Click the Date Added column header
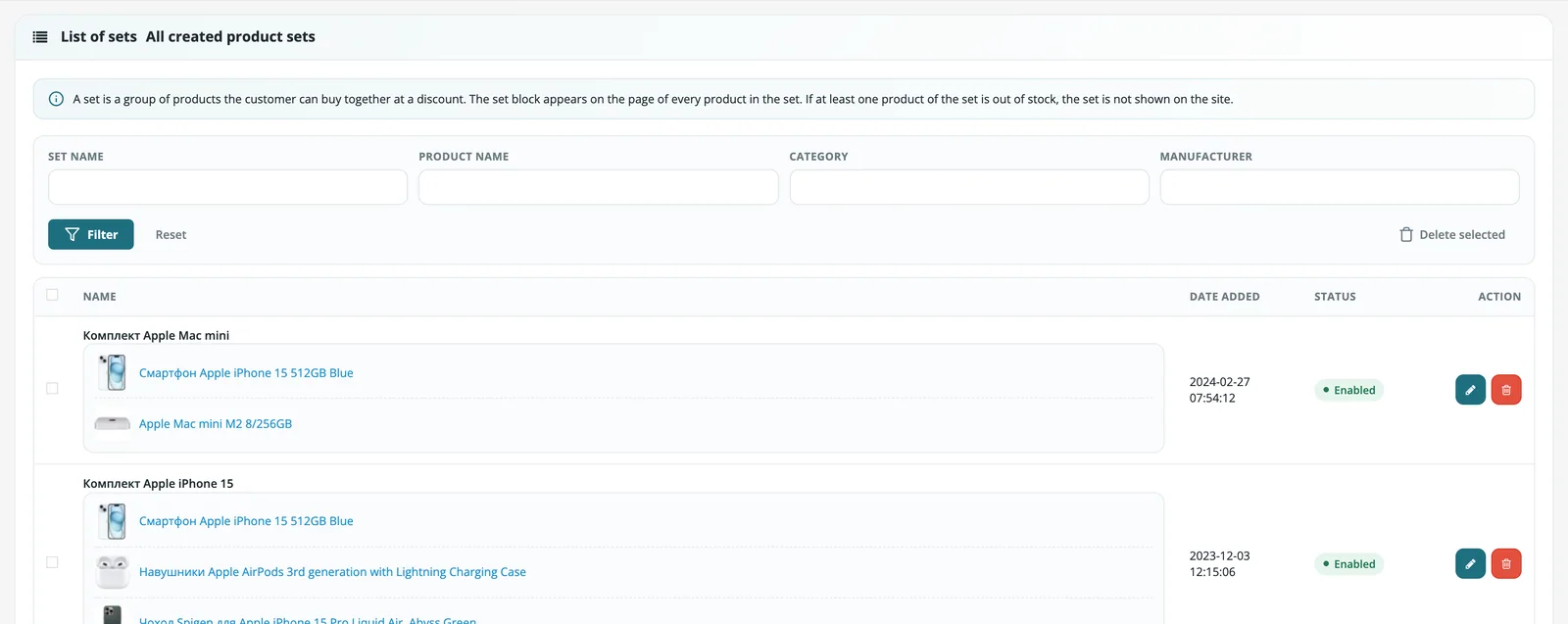Screen dimensions: 1568x624 point(1225,297)
